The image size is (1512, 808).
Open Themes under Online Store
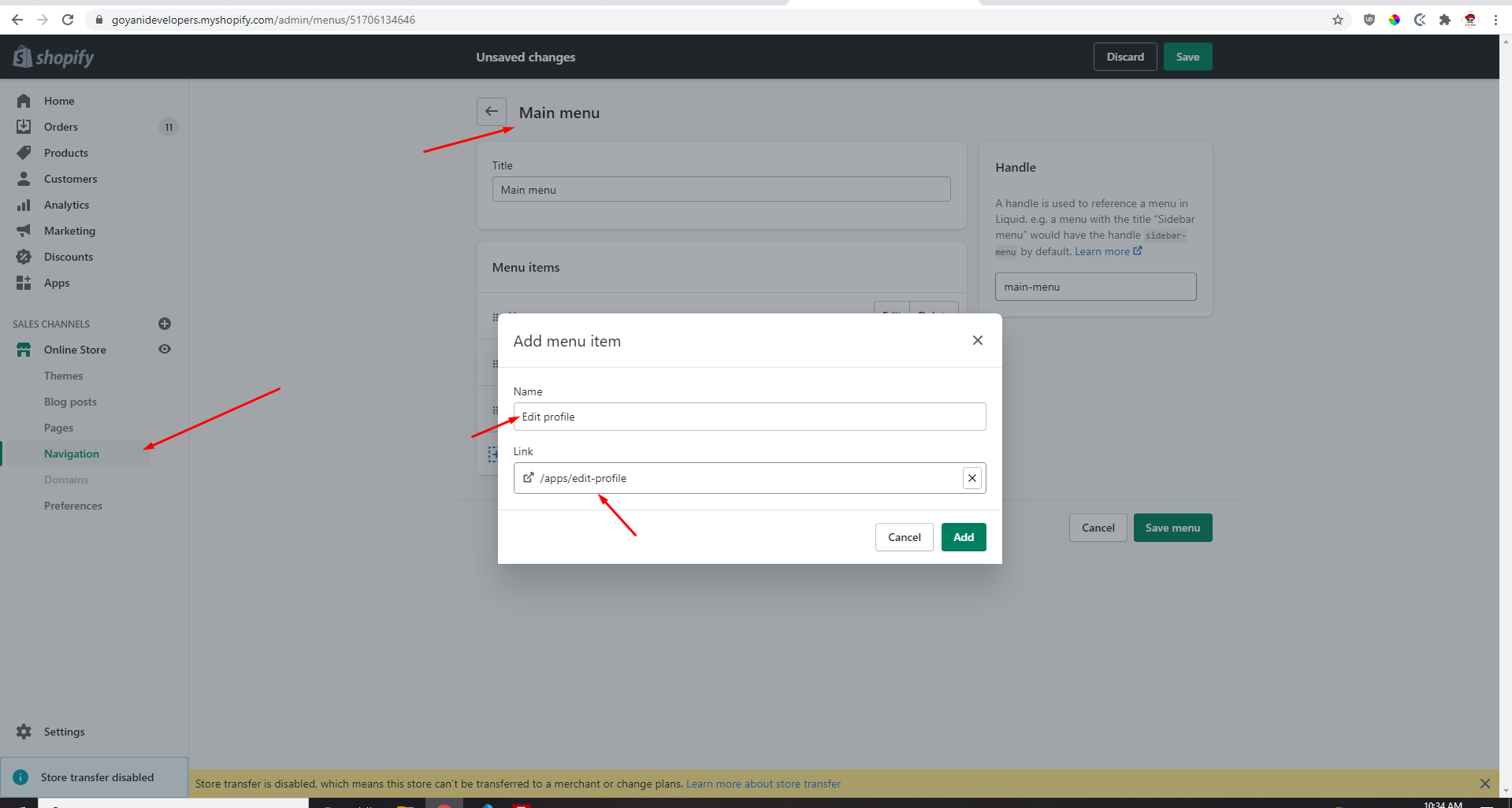(x=64, y=376)
